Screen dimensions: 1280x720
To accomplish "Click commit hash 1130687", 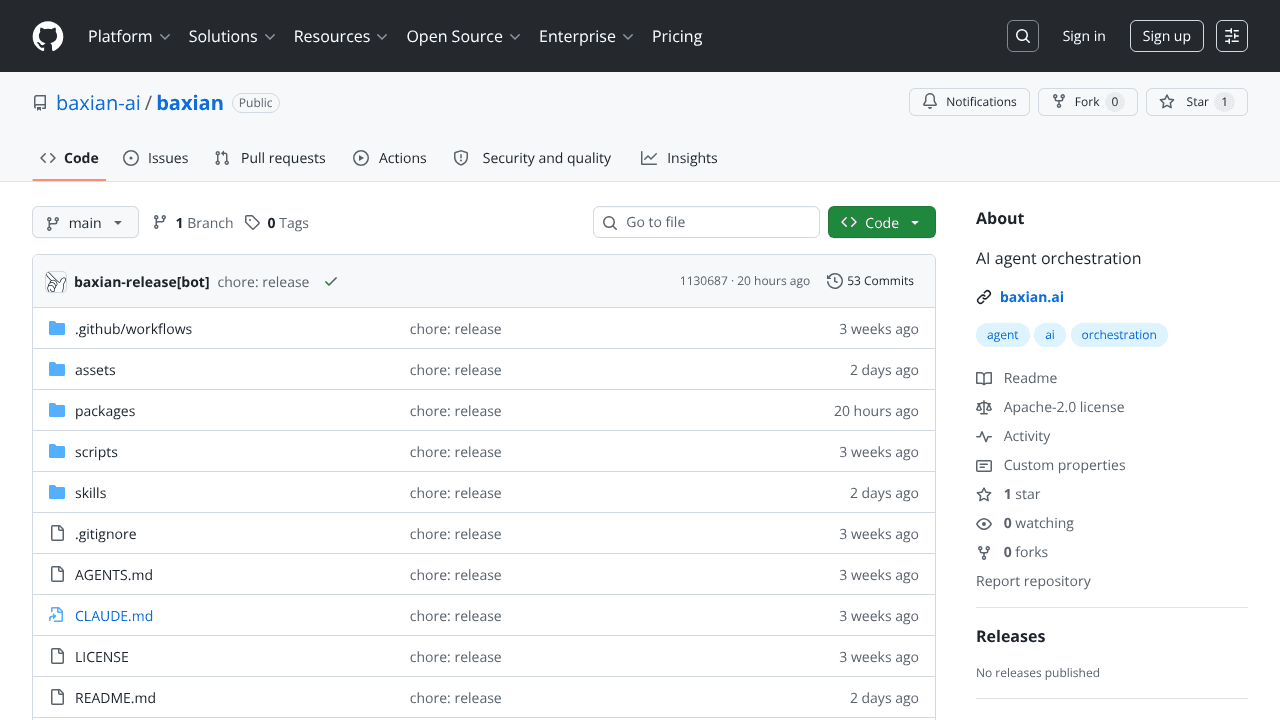I will click(x=704, y=281).
